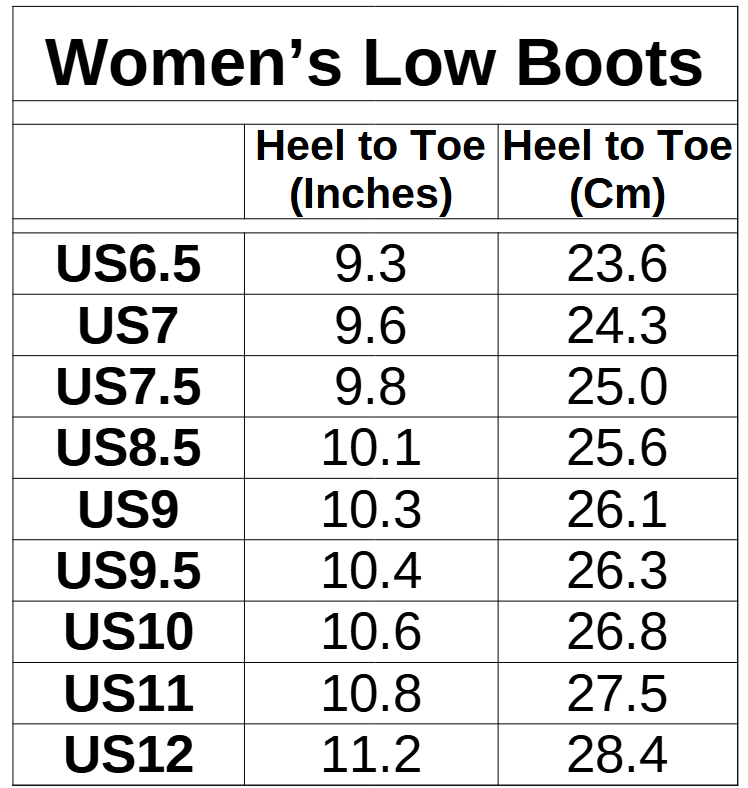Click the US6.5 size row label
The width and height of the screenshot is (748, 788).
coord(128,265)
